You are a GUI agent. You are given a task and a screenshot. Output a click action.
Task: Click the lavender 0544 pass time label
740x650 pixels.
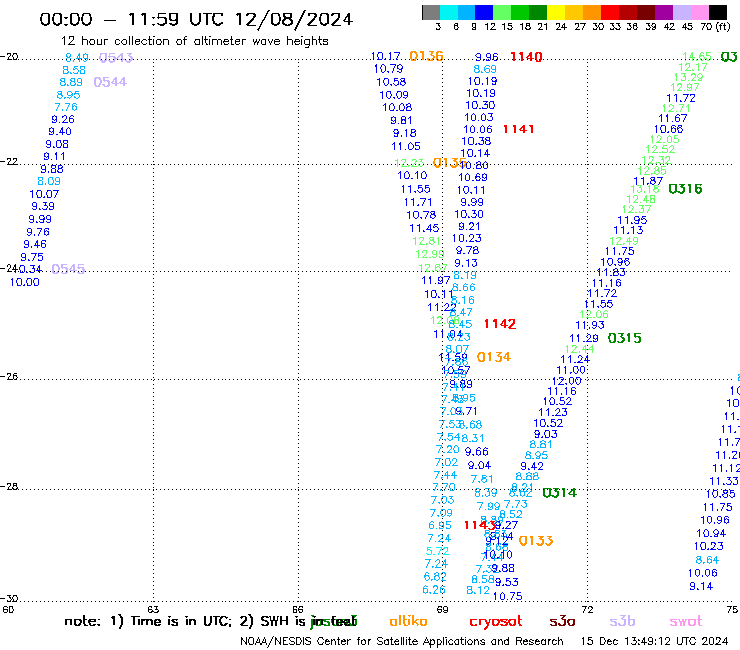110,82
